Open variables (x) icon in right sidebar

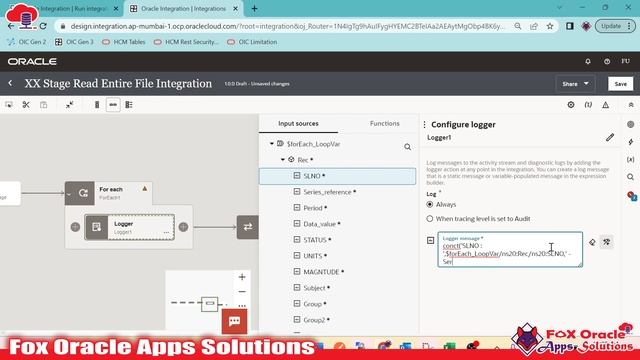(631, 159)
